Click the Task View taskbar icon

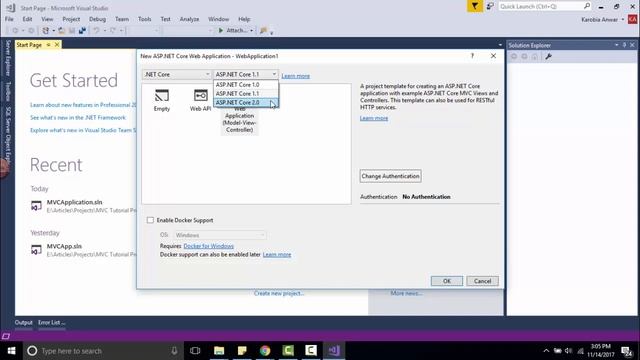(x=195, y=351)
